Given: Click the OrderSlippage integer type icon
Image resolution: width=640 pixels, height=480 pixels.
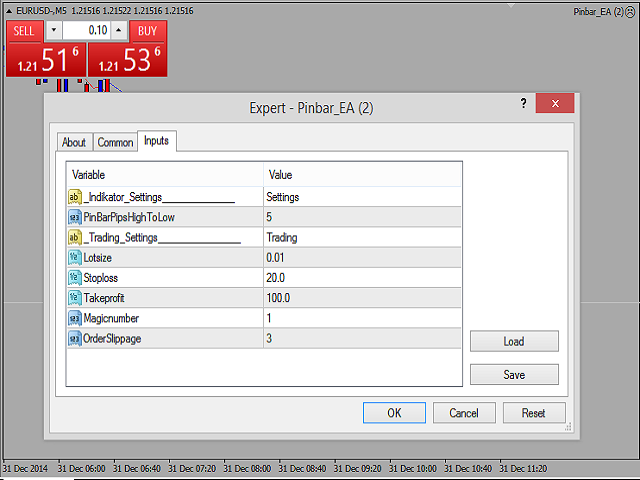Looking at the screenshot, I should [75, 339].
